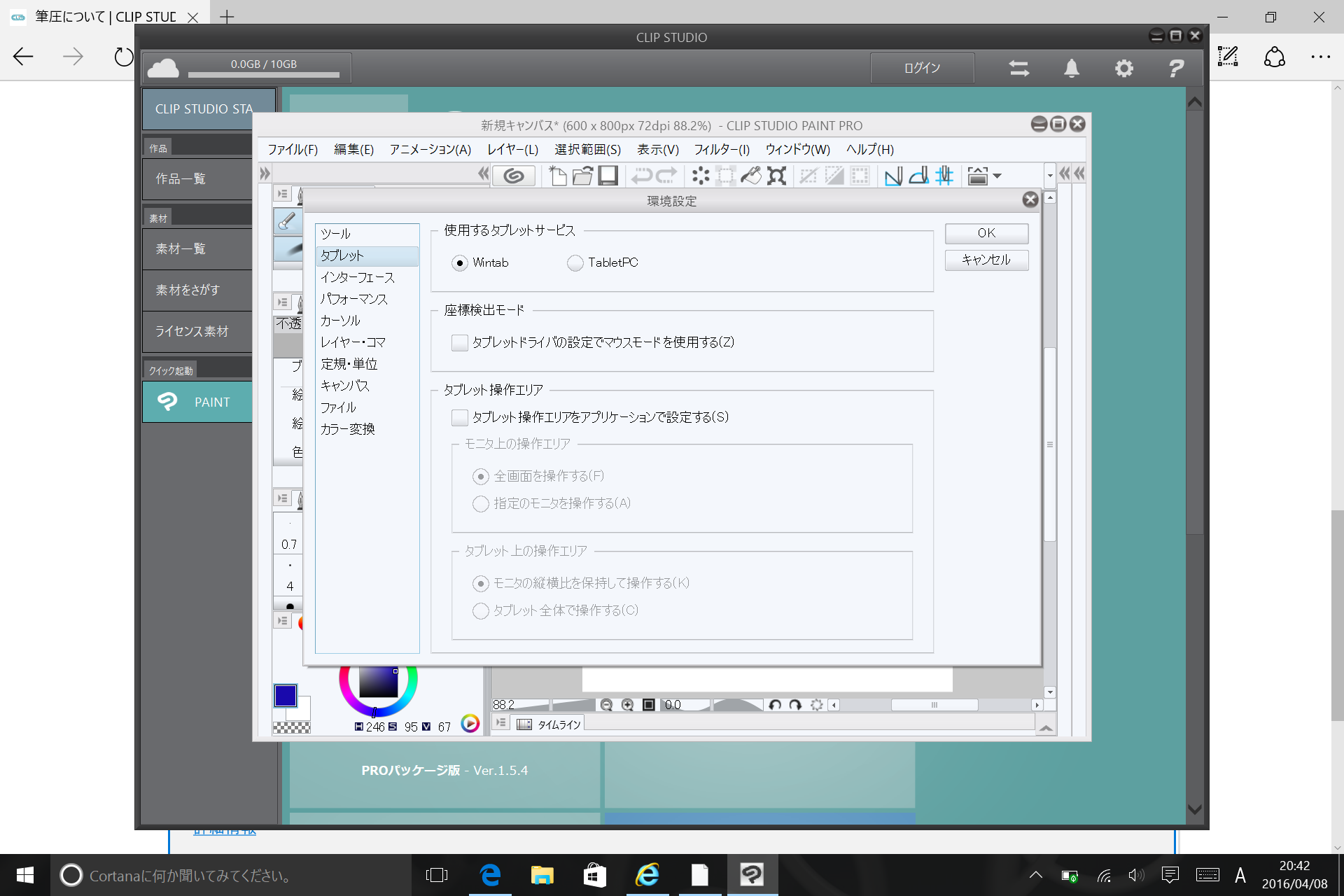Select インターフェース in preferences list
This screenshot has height=896, width=1344.
click(357, 278)
